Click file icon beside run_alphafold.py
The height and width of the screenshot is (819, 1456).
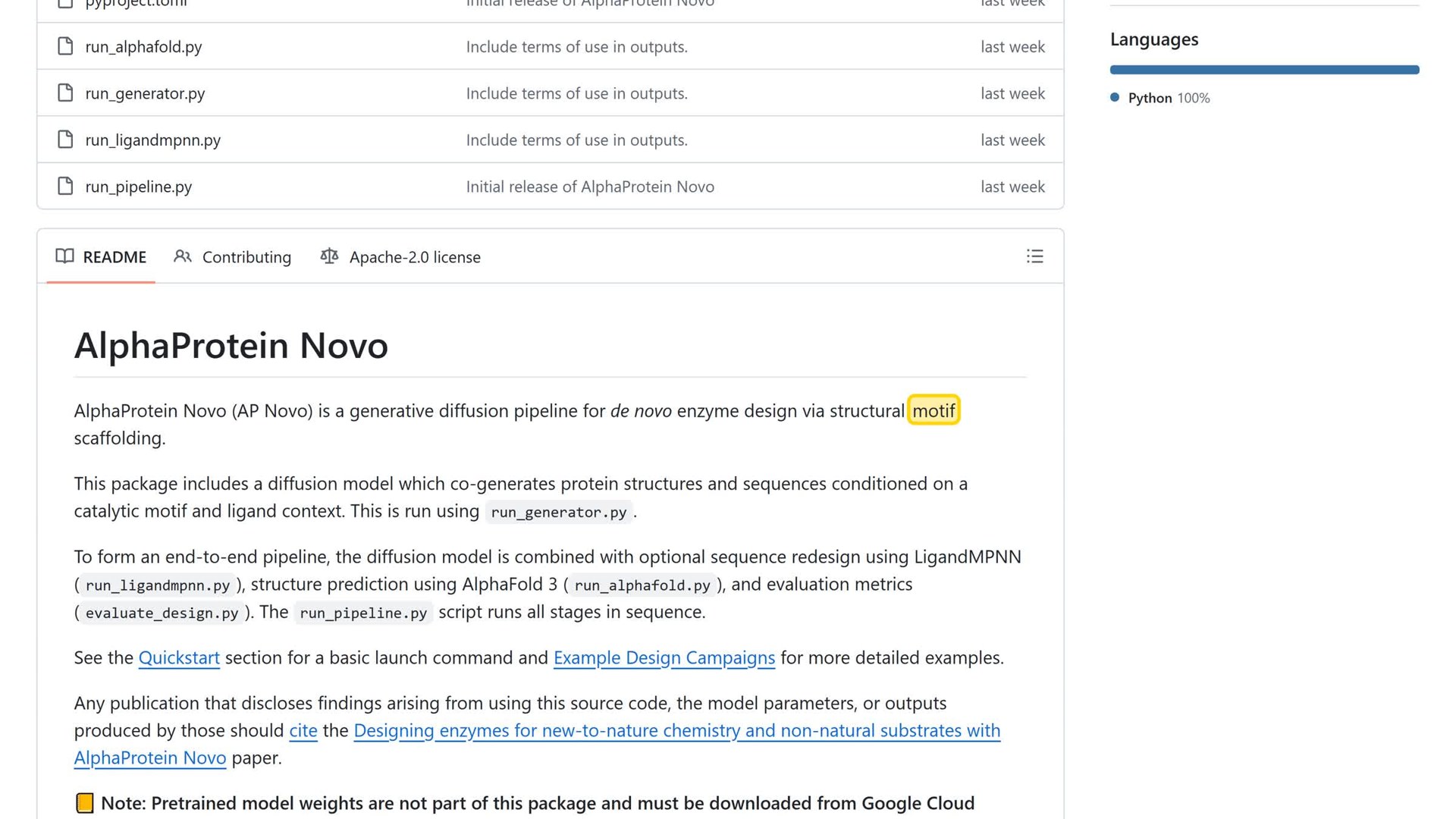coord(65,46)
